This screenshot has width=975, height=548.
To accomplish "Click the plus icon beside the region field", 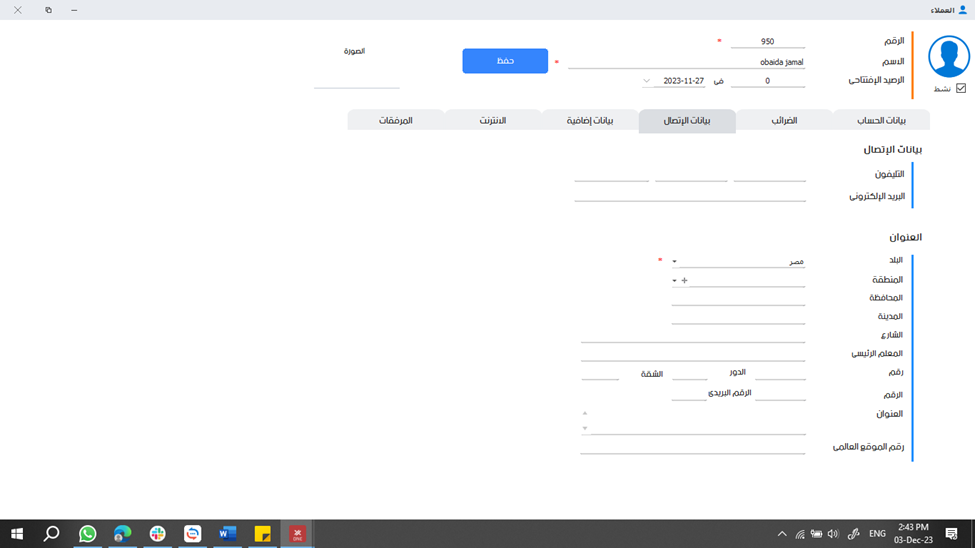I will pos(684,281).
